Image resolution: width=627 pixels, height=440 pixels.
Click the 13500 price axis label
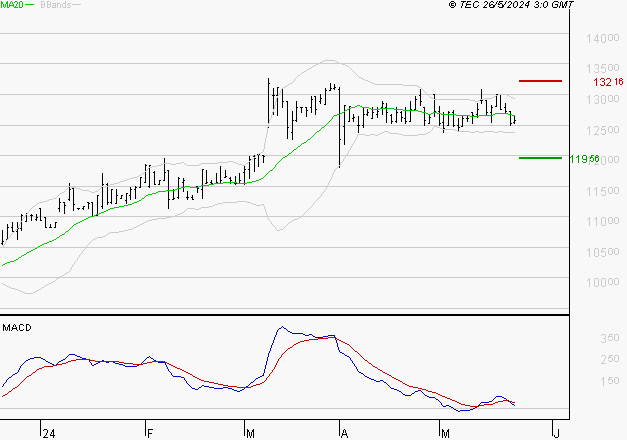pos(603,68)
